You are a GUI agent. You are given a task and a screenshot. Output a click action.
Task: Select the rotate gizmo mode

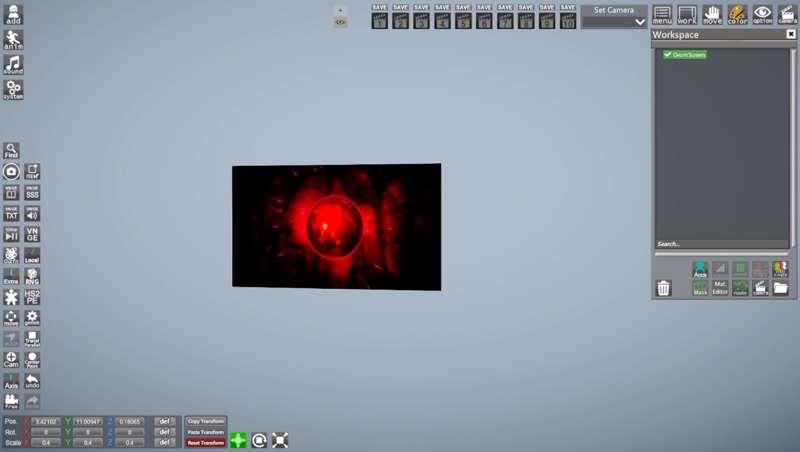point(259,440)
